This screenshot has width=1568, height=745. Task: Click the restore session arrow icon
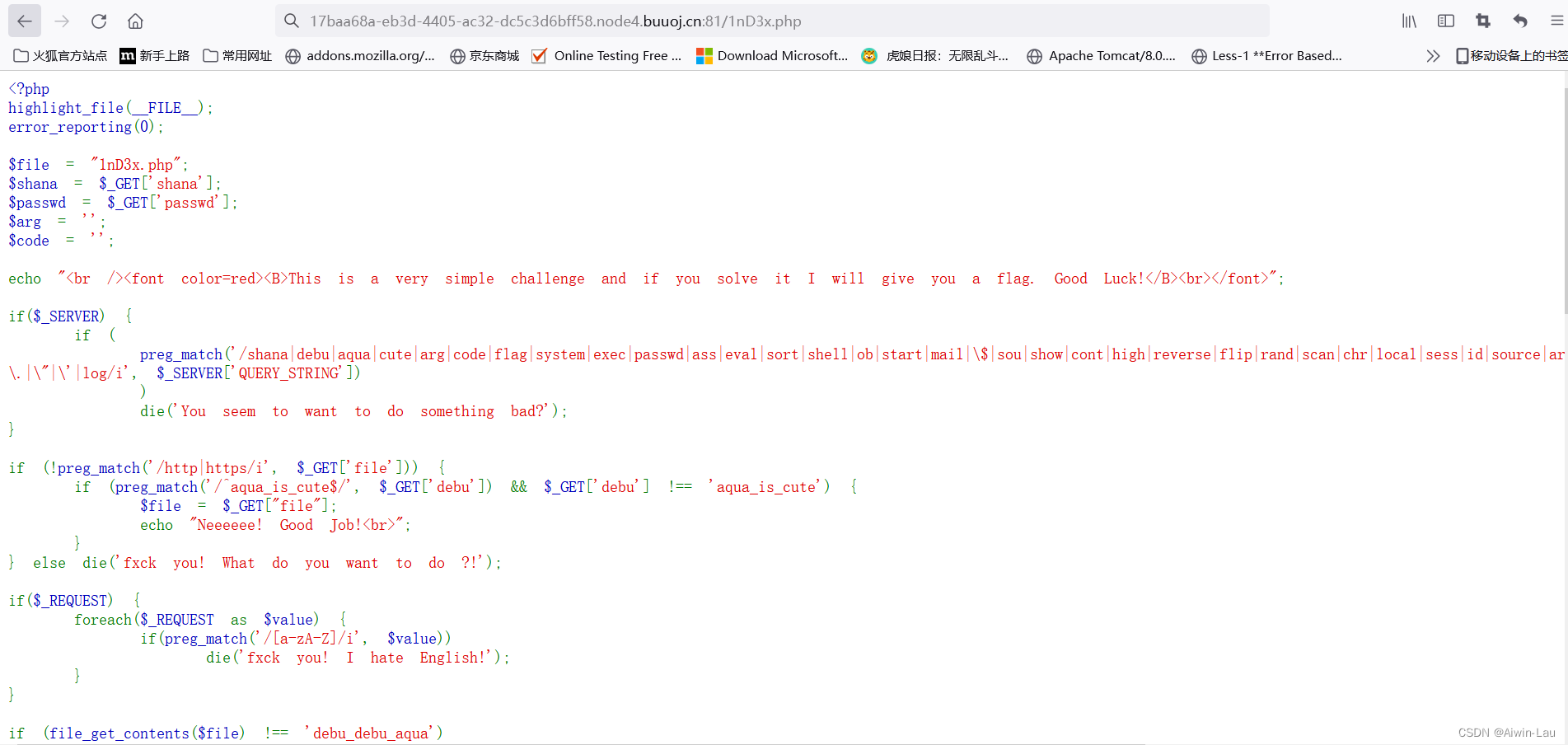pyautogui.click(x=1519, y=21)
